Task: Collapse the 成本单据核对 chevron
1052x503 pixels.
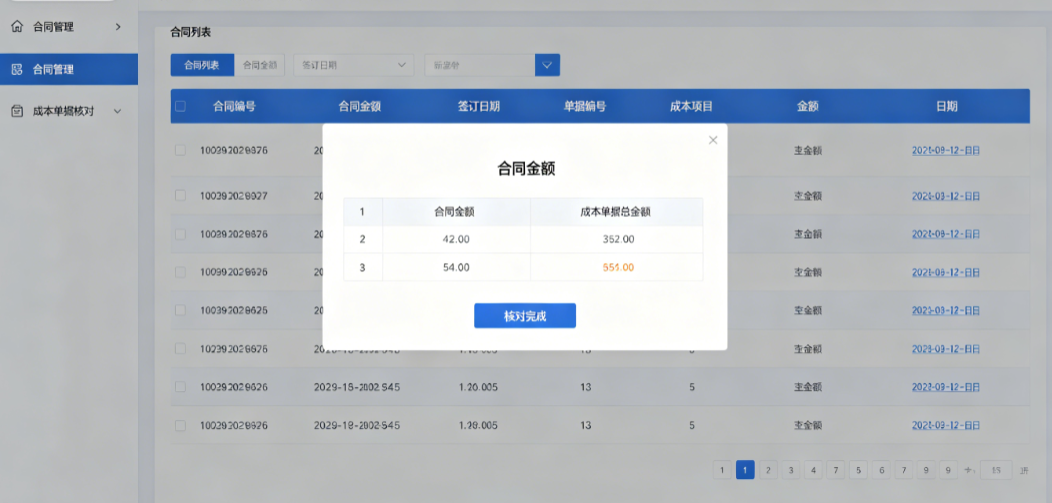Action: [x=117, y=111]
